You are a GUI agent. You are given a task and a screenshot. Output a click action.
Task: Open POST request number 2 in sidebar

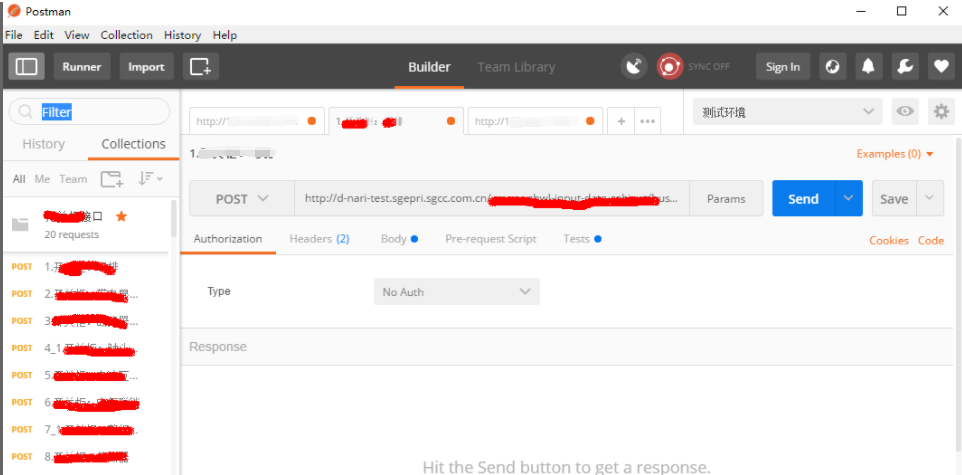click(x=86, y=294)
